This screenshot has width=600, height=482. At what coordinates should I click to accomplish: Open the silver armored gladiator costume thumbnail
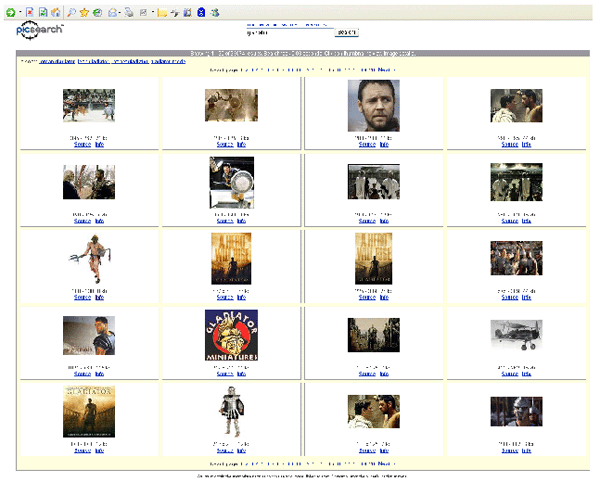click(x=232, y=412)
